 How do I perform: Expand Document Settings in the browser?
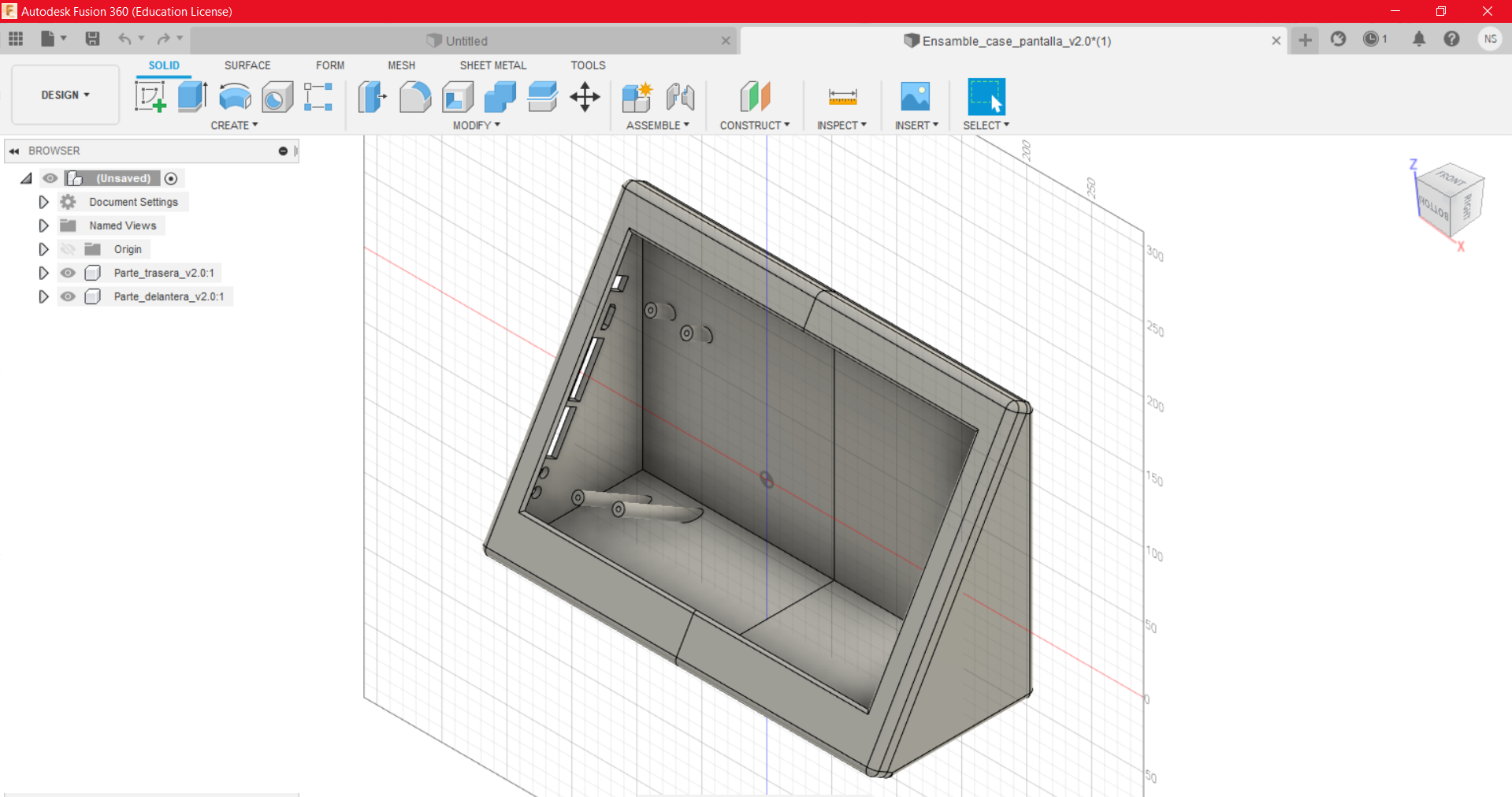pyautogui.click(x=43, y=202)
